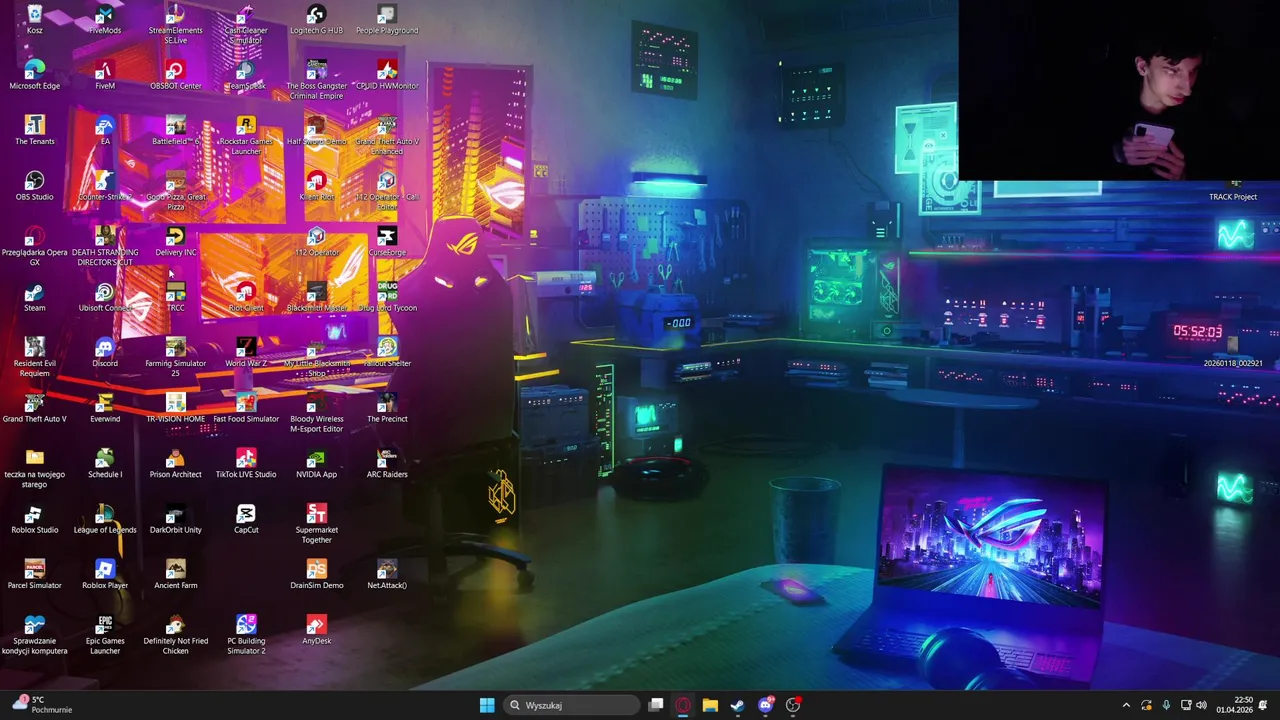Screen dimensions: 1280x720
Task: Click the Discord desktop shortcut
Action: point(105,352)
